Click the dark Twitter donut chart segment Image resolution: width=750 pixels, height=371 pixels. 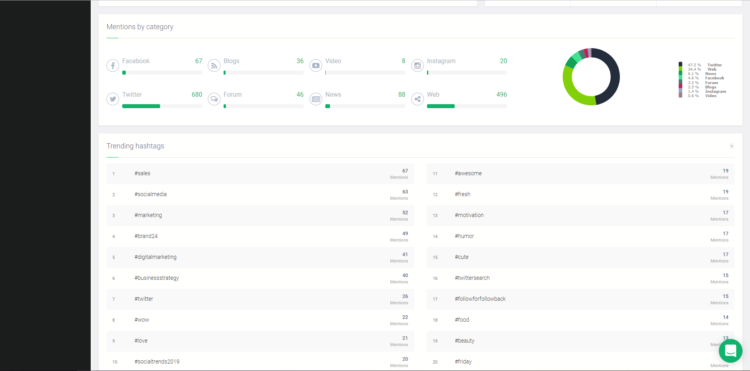614,76
